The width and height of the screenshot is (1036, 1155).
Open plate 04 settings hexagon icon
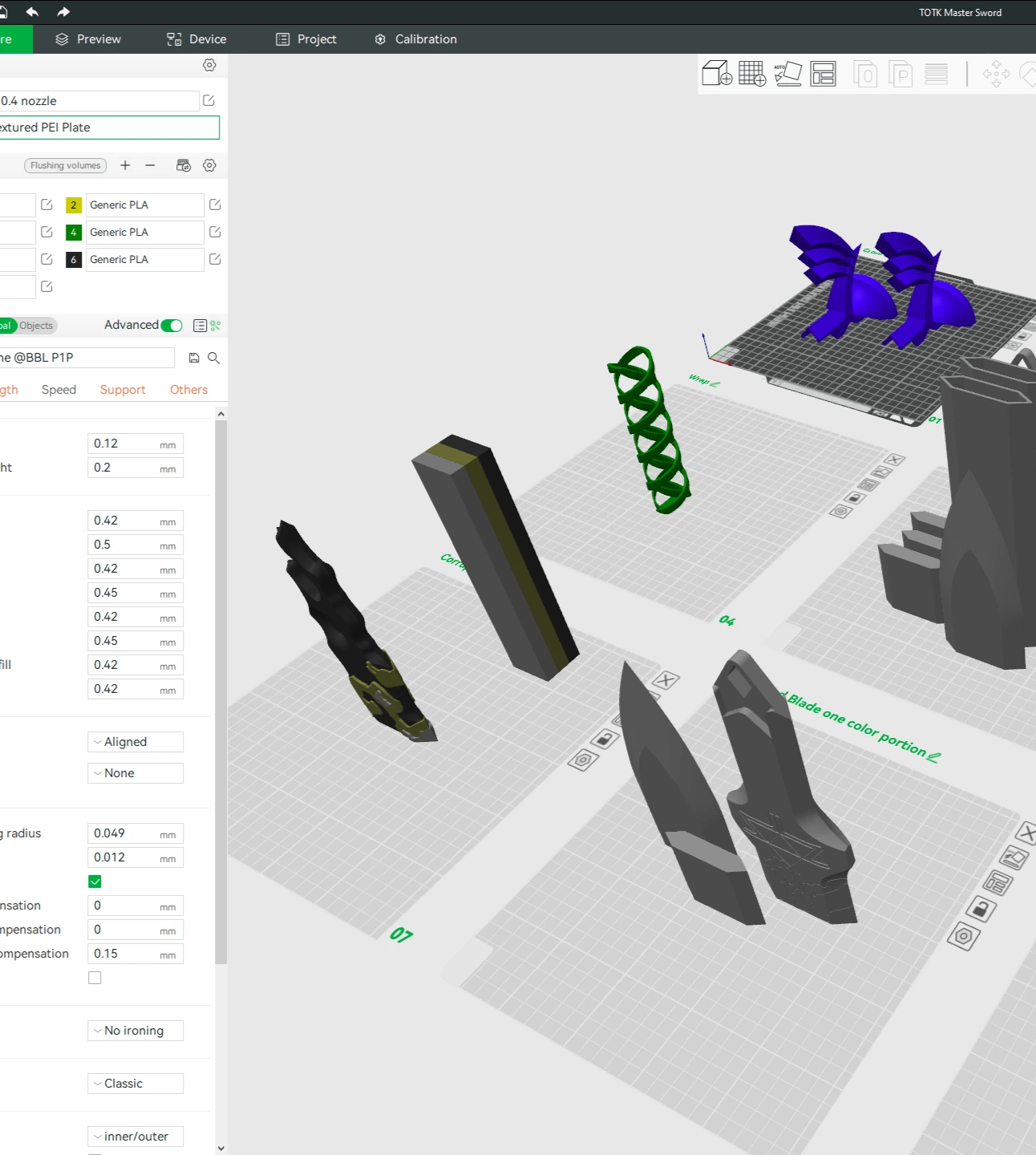coord(840,511)
